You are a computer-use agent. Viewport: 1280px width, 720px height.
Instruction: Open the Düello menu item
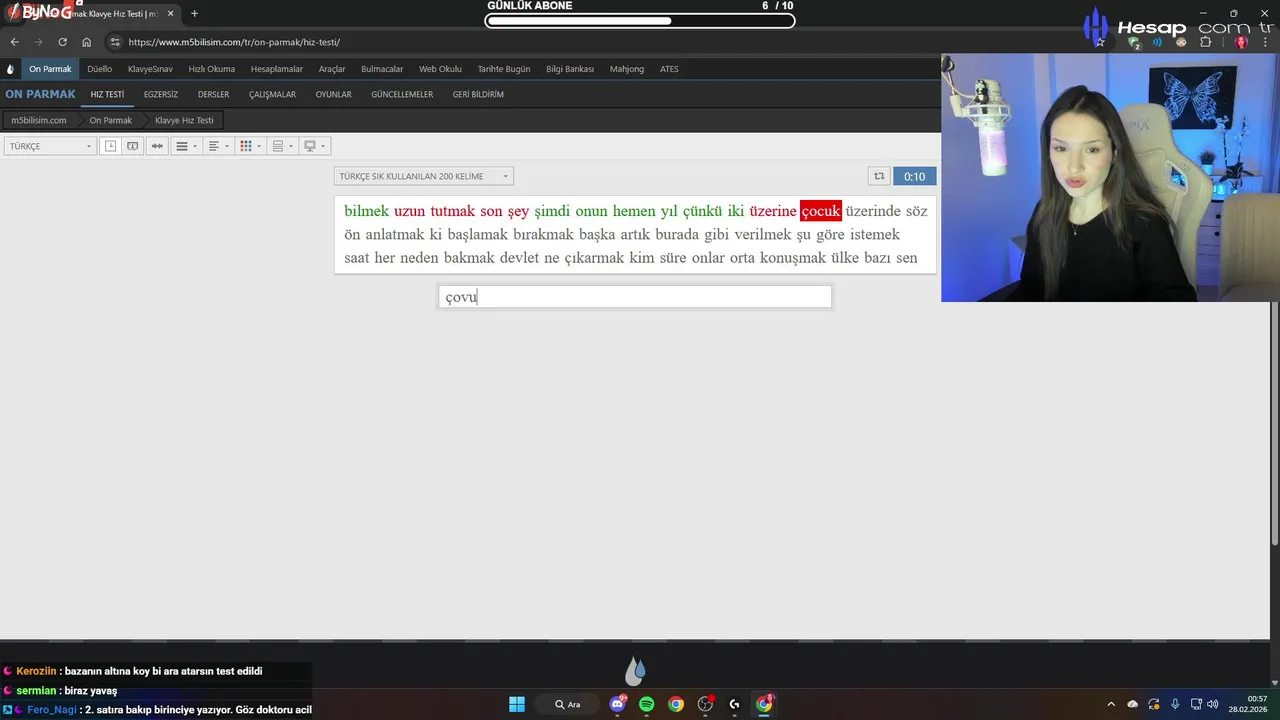(99, 69)
